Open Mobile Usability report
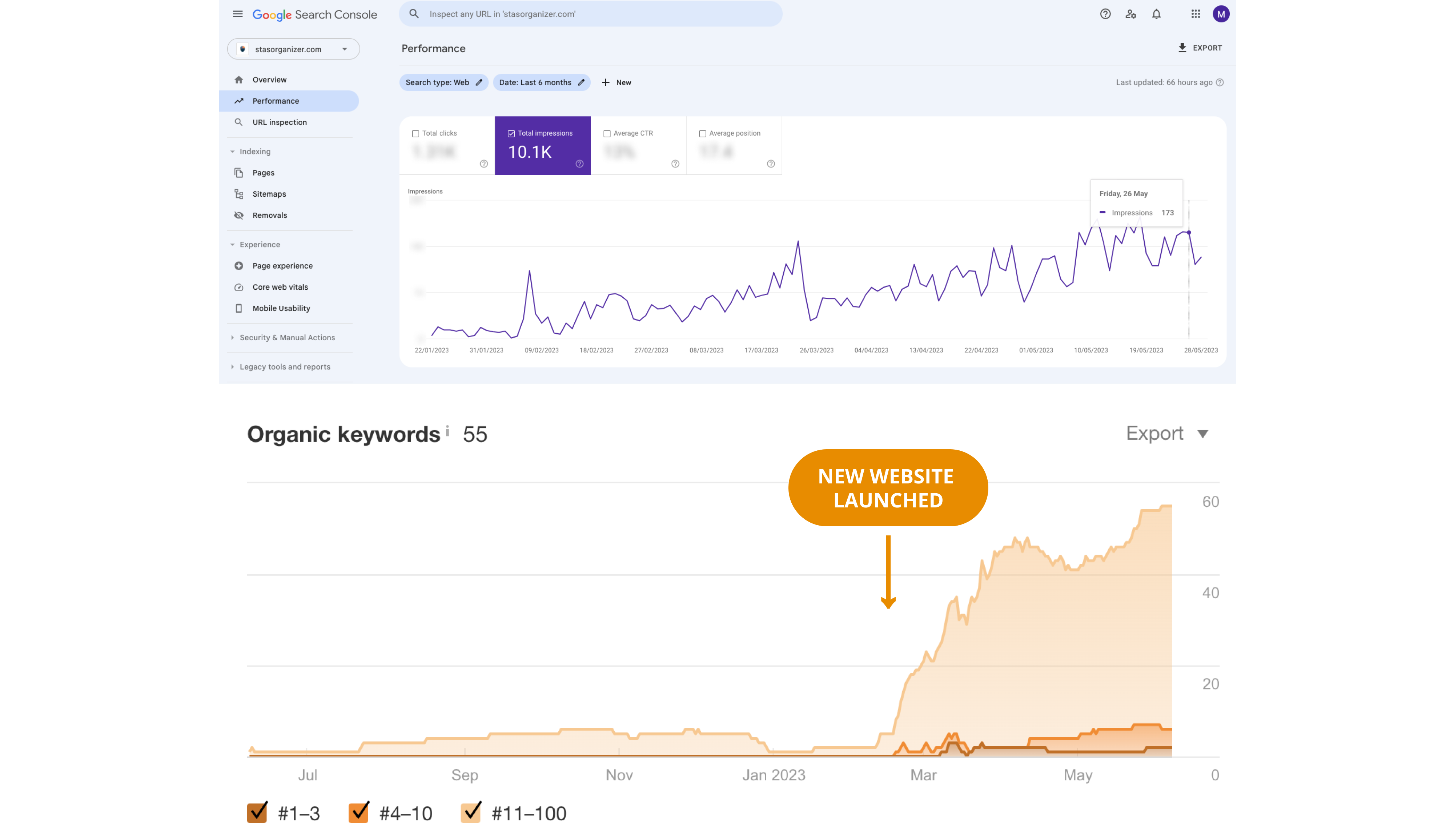The height and width of the screenshot is (840, 1454). click(289, 308)
